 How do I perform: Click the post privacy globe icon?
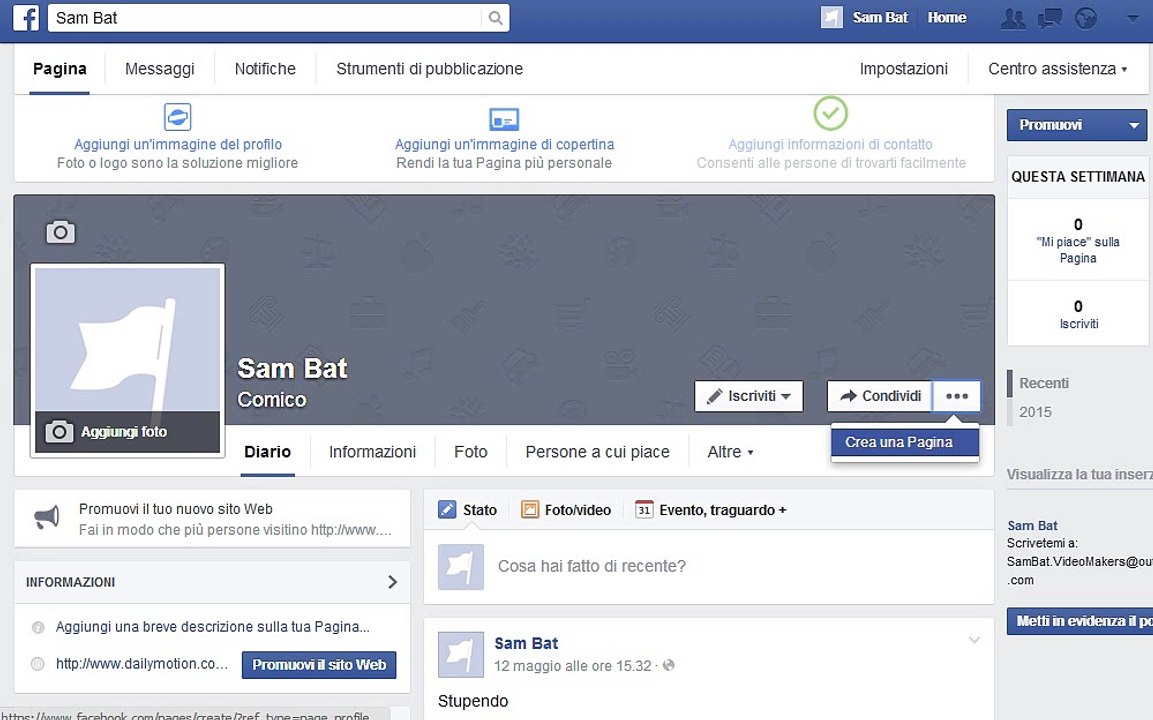pyautogui.click(x=668, y=666)
